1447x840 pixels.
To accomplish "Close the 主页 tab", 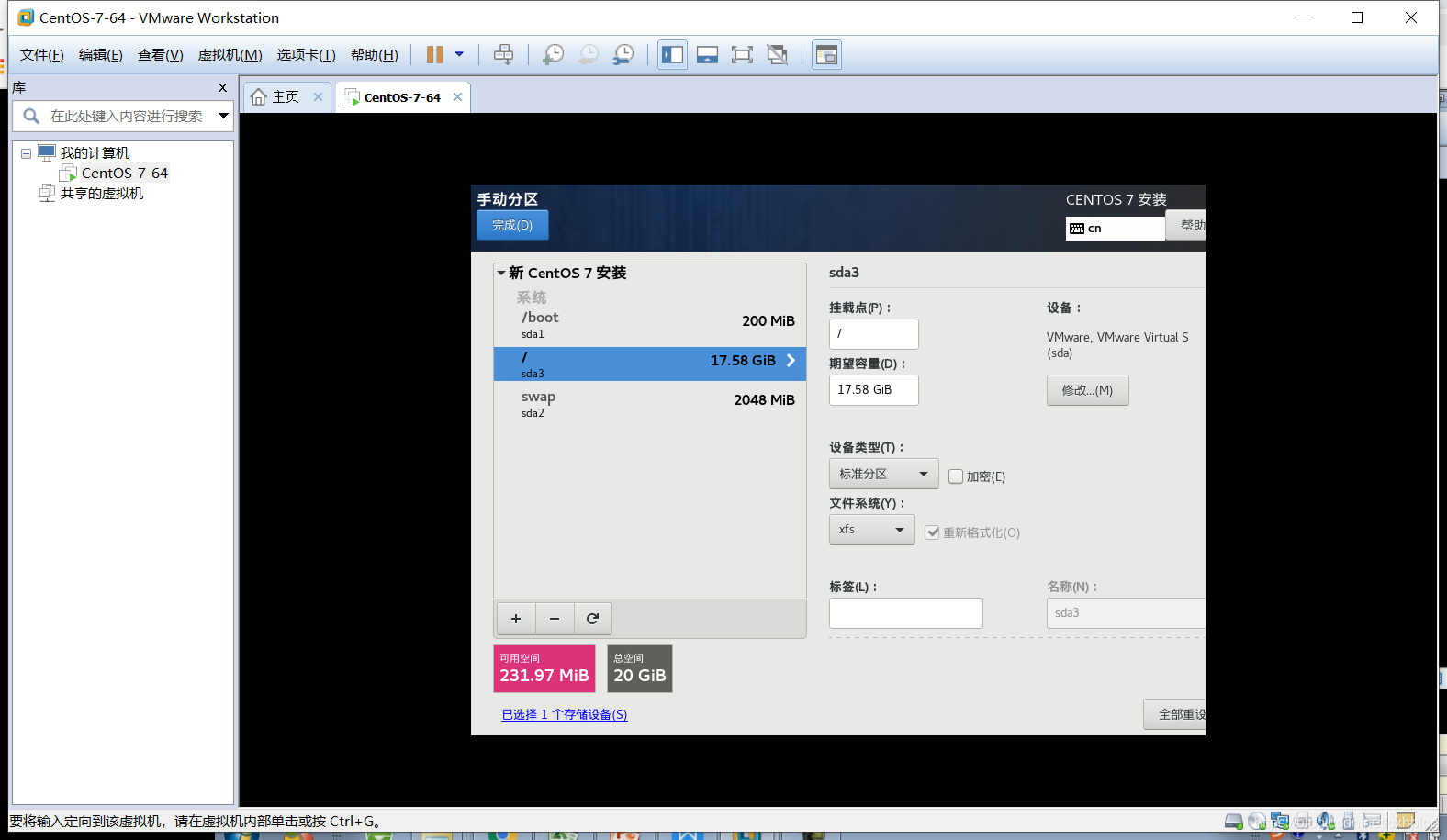I will tap(318, 96).
